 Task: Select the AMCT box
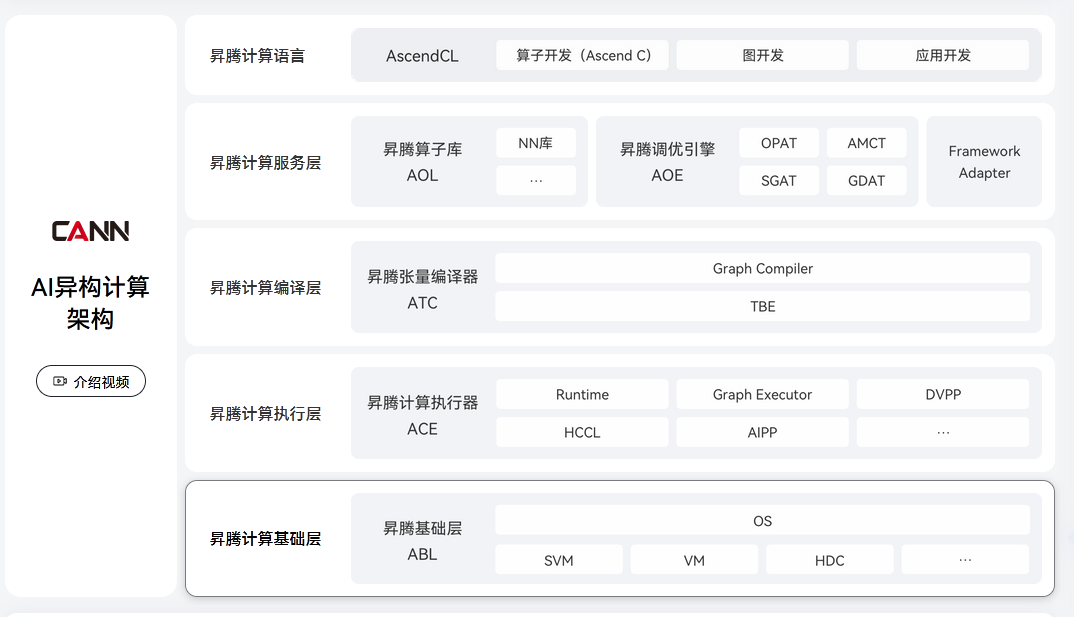(866, 143)
